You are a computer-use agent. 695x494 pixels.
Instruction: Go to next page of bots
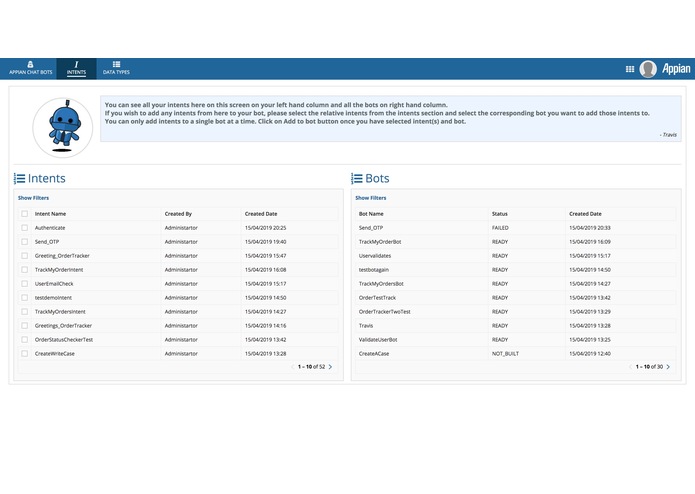pos(668,367)
